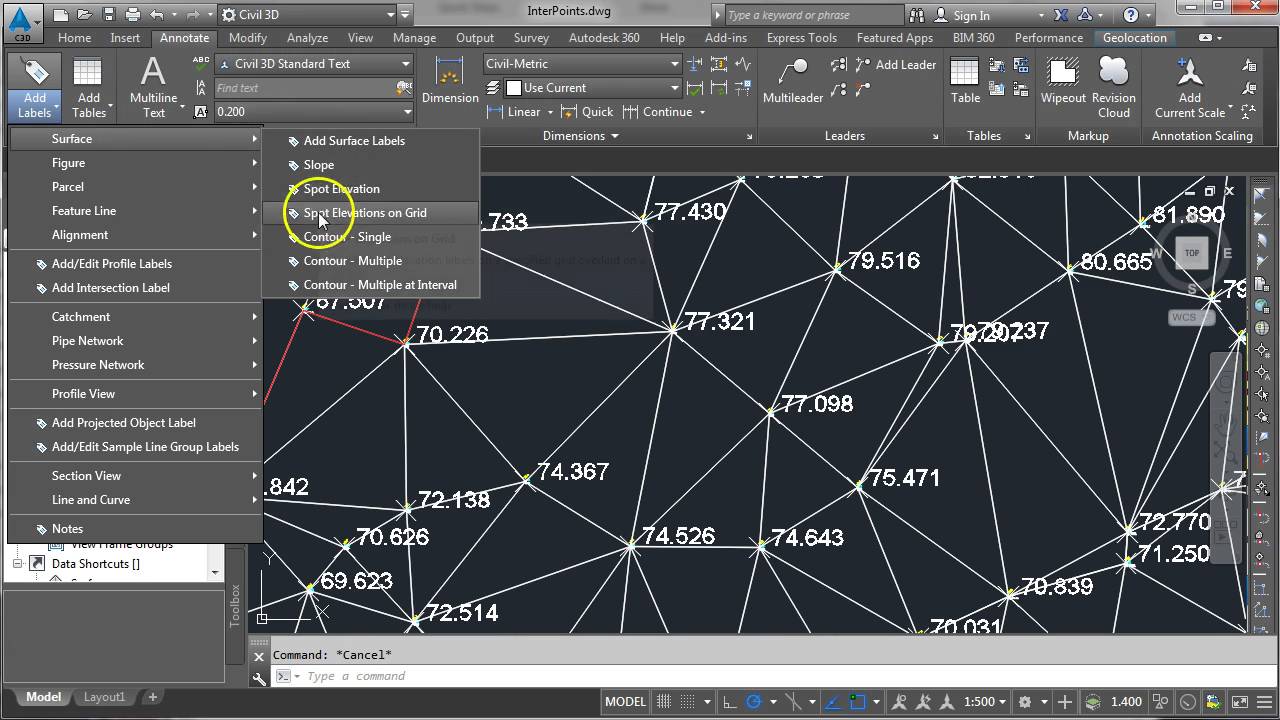Add a new layout with plus button
1280x720 pixels.
click(x=152, y=697)
